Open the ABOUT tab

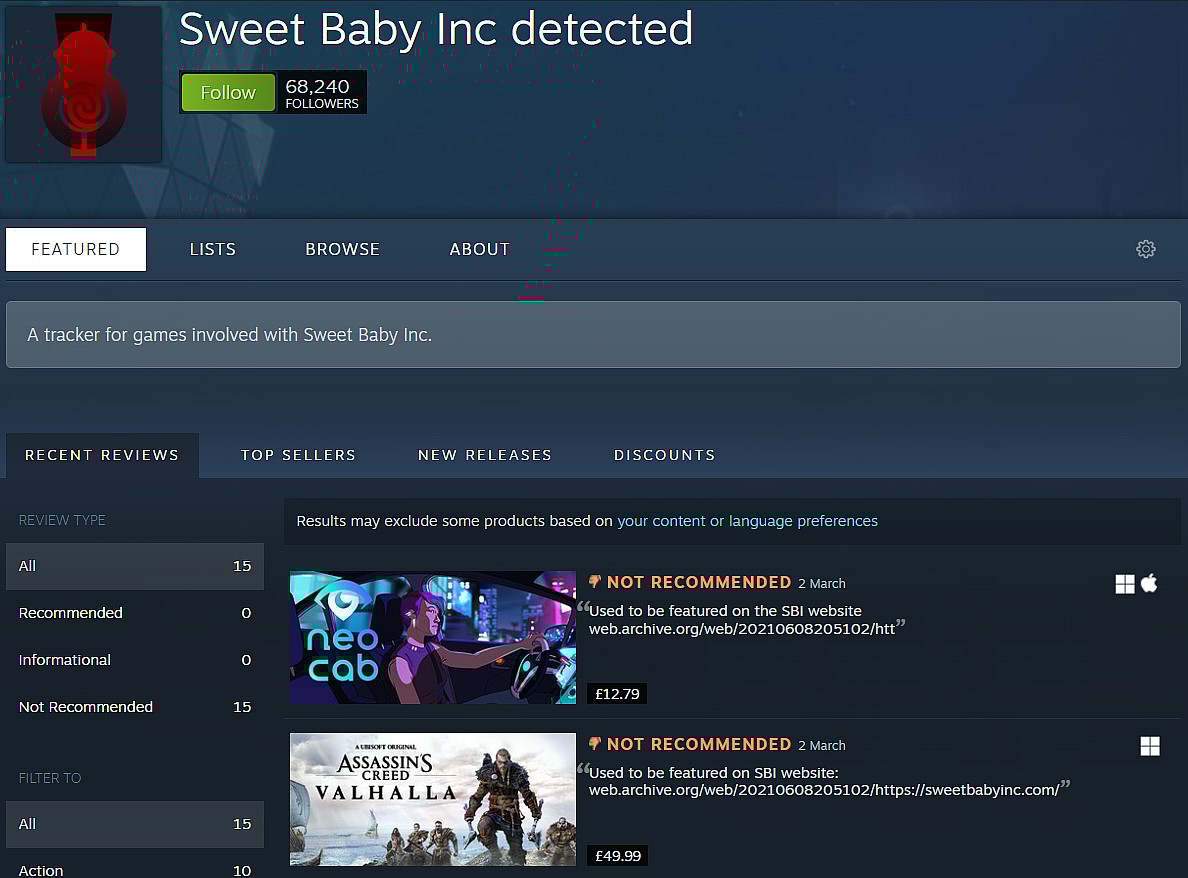pyautogui.click(x=479, y=249)
